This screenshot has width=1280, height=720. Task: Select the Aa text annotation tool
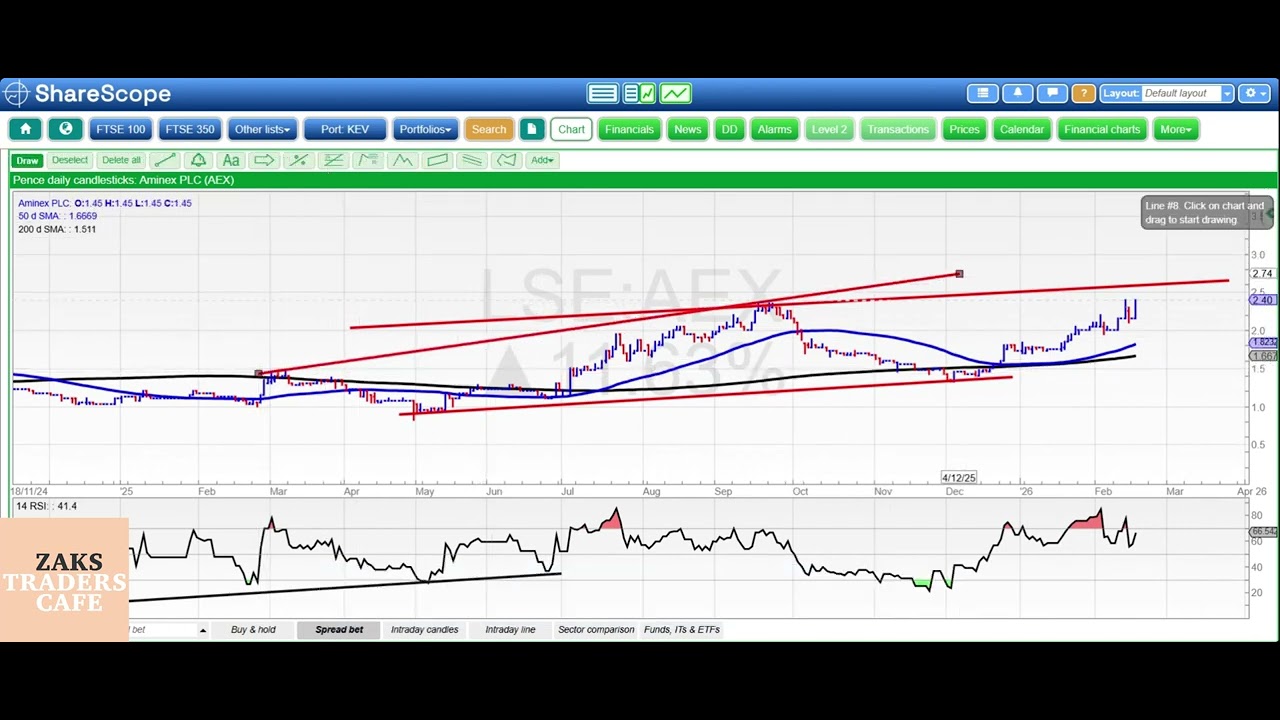(x=231, y=160)
